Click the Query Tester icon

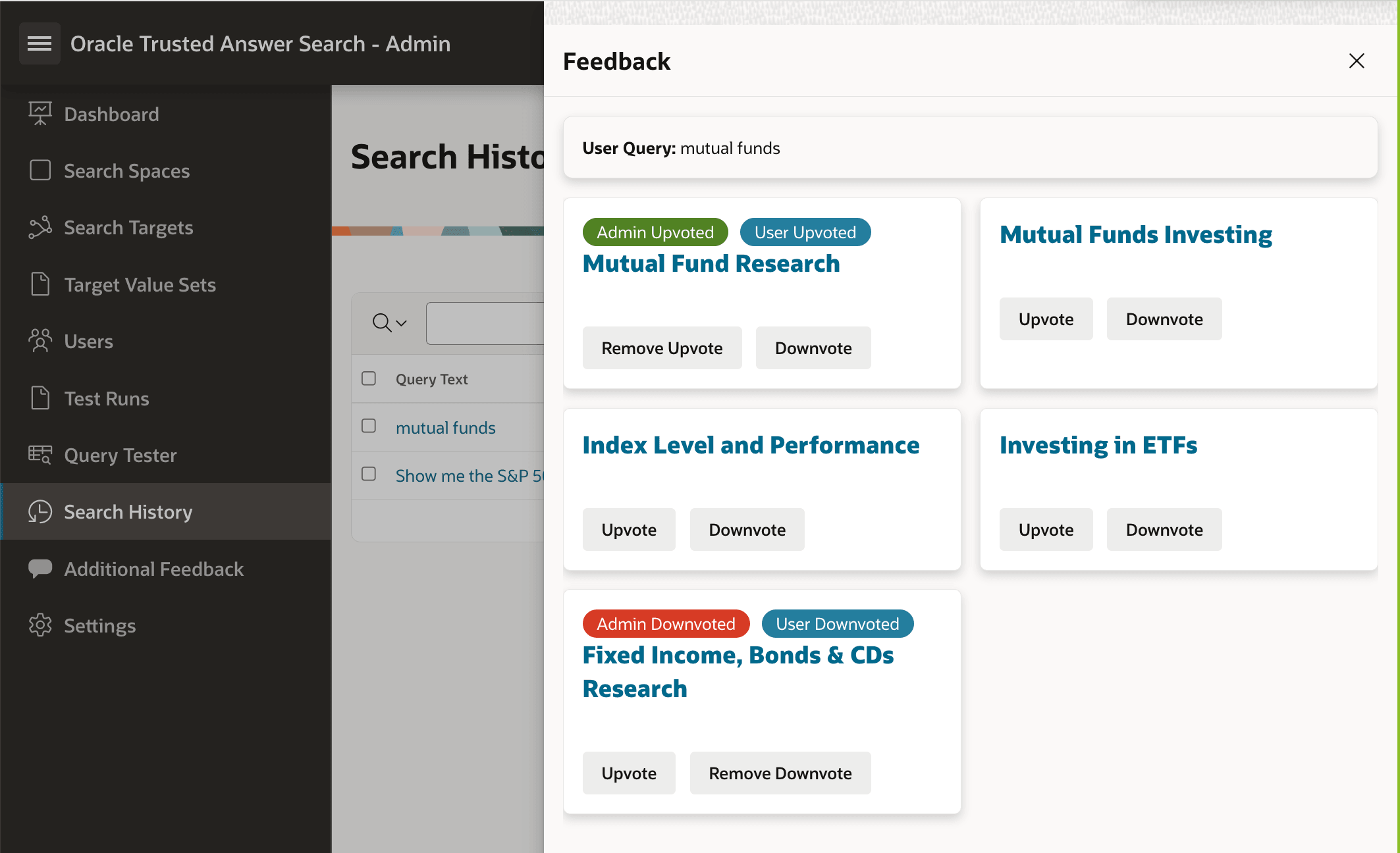pos(40,455)
